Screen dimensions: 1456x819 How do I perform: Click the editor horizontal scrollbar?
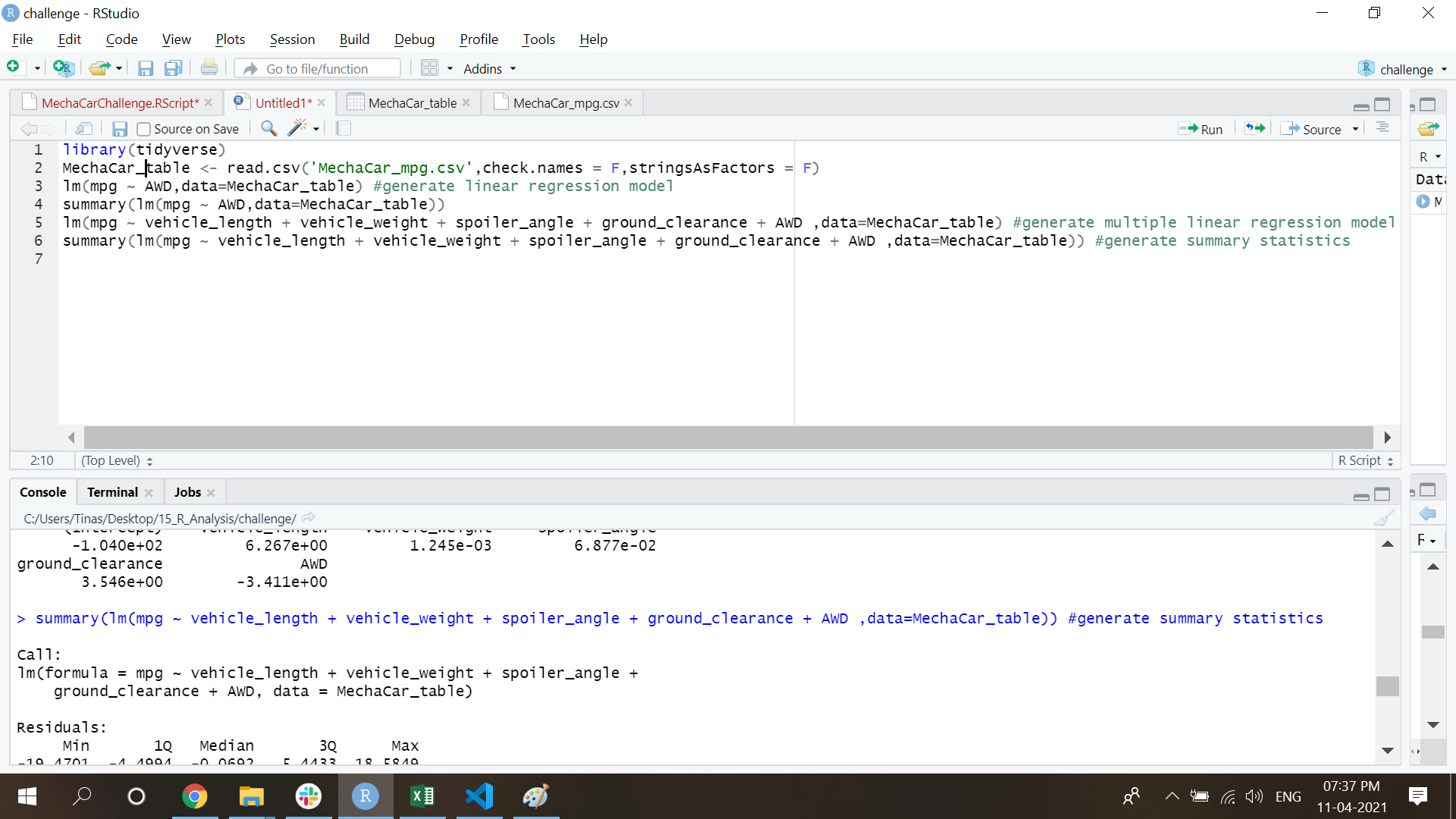coord(728,437)
